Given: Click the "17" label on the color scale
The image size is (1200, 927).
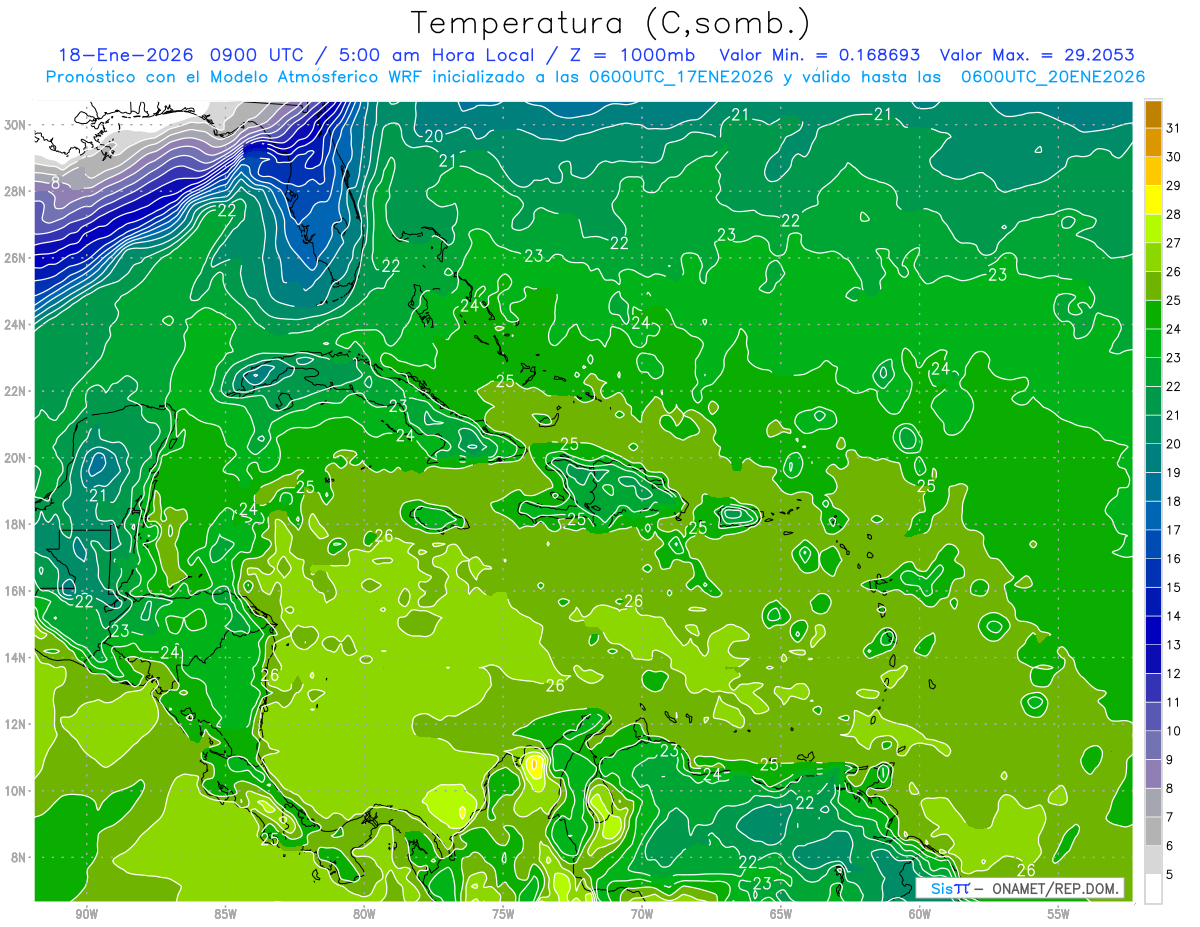Looking at the screenshot, I should point(1174,530).
